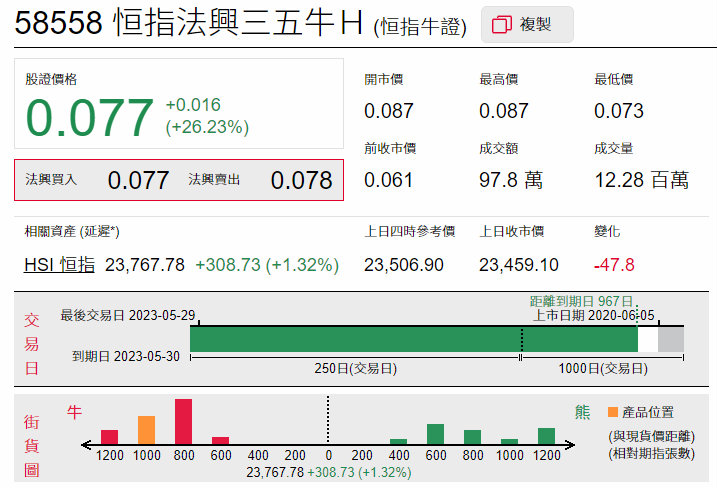
Task: Click the small red bull bar at 600
Action: 220,440
